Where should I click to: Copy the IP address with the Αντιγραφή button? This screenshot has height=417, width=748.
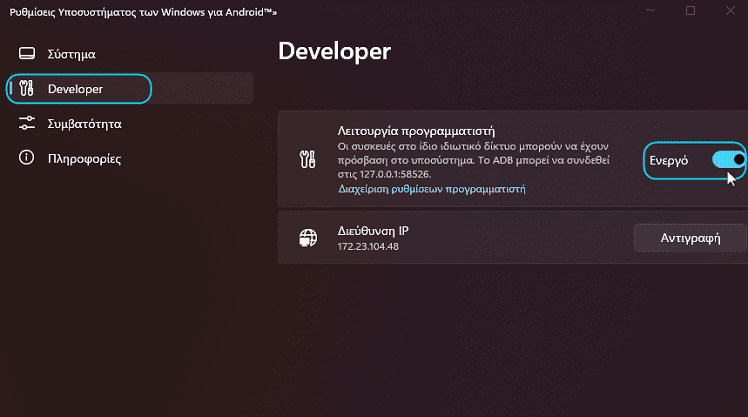coord(690,238)
